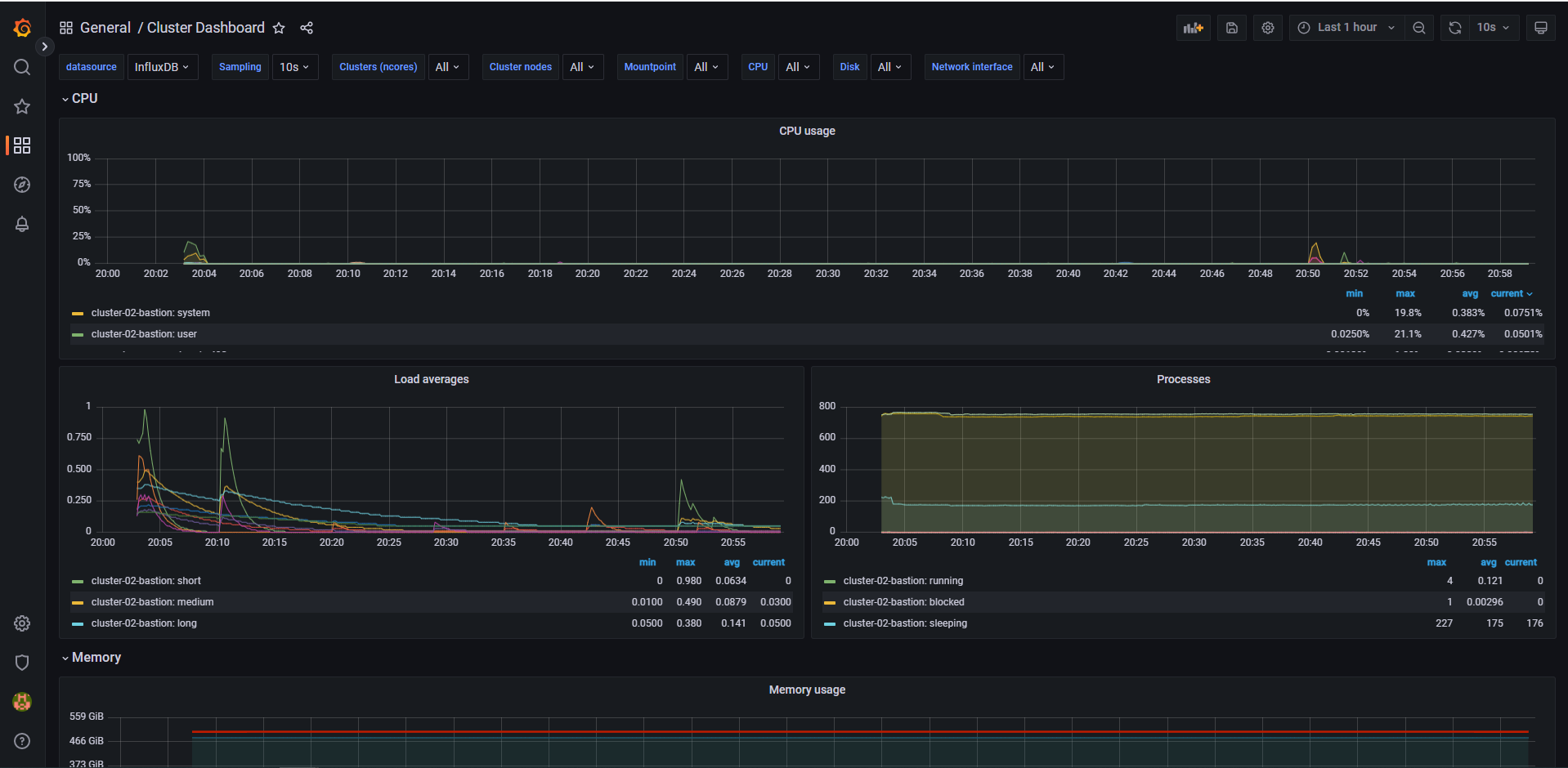Open the Sampling 10s dropdown

point(294,67)
